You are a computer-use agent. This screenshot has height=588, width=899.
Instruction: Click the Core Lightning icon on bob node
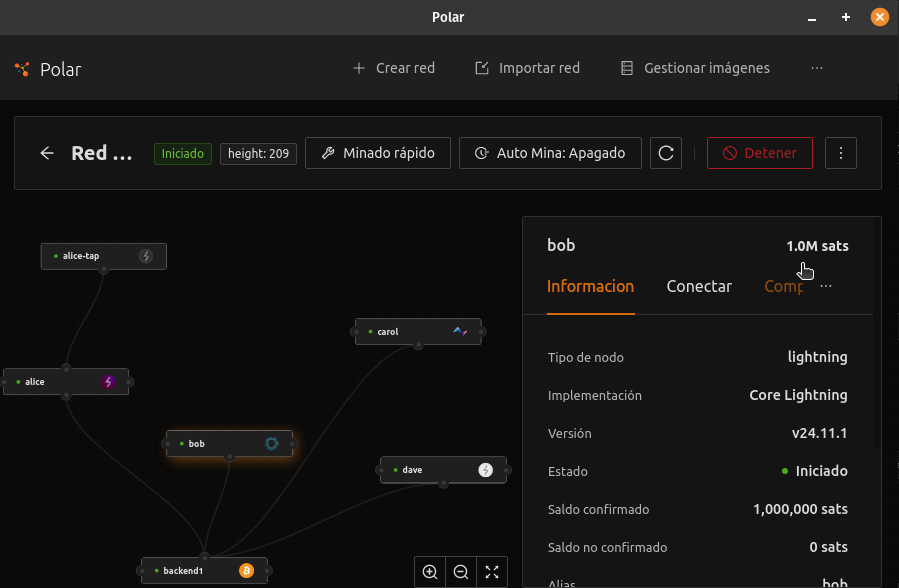point(271,443)
